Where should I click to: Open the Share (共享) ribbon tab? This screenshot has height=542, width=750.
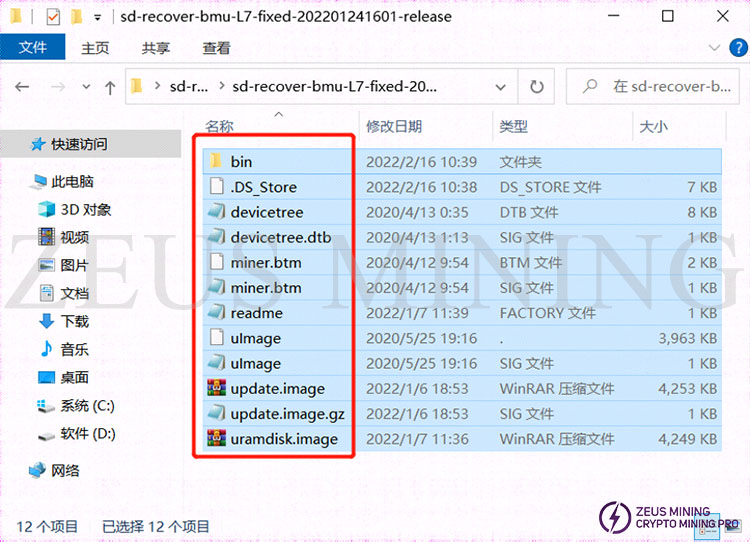(155, 48)
